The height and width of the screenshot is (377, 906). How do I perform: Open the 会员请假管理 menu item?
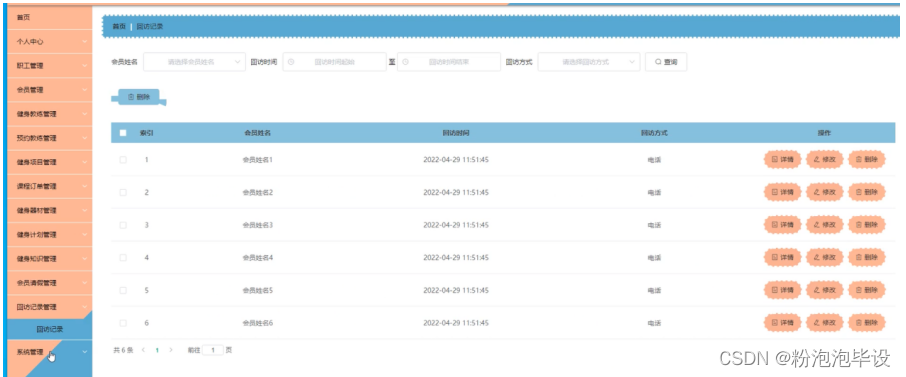click(49, 283)
